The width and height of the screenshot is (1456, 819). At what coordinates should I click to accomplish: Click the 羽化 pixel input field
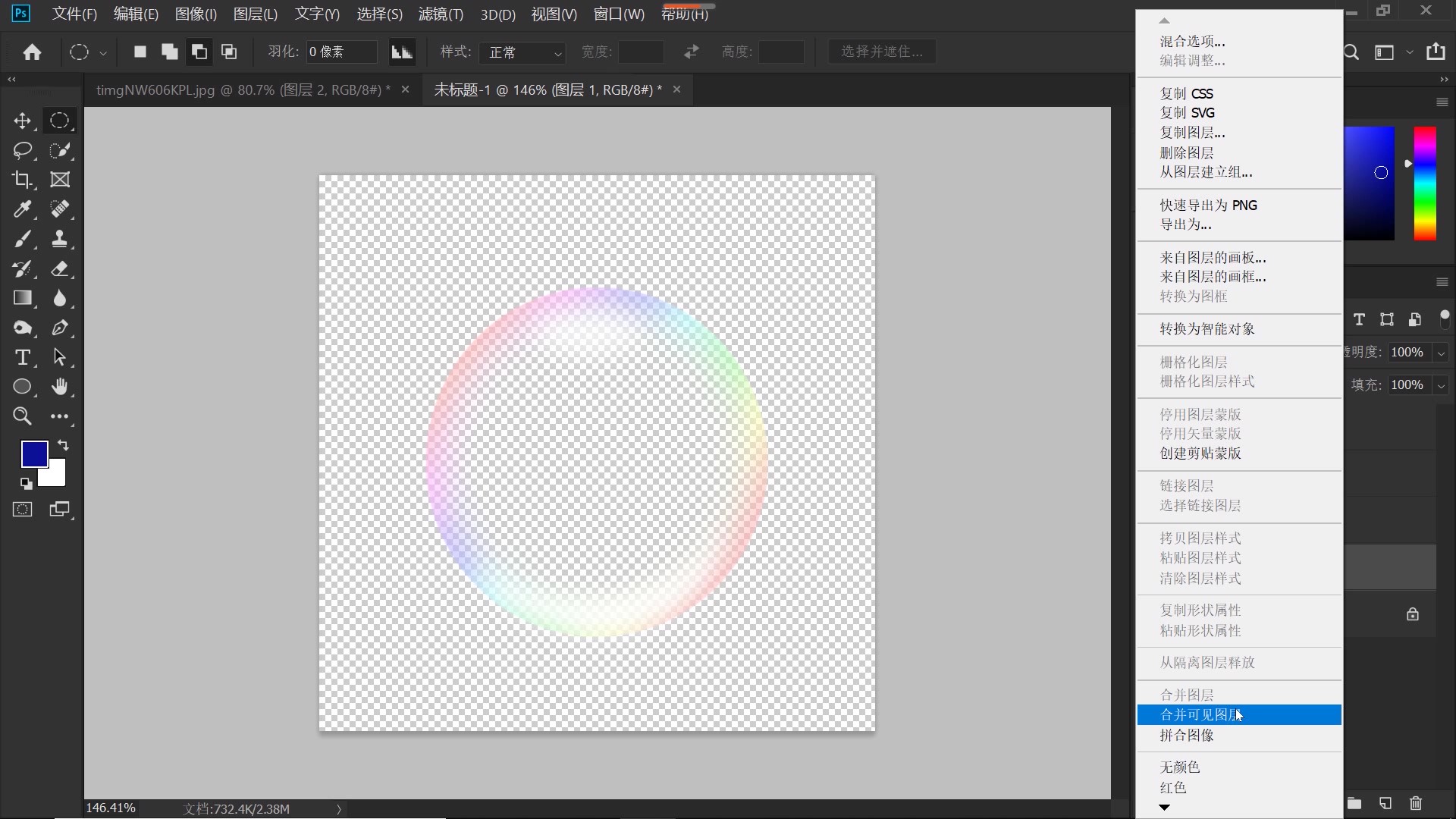[x=340, y=51]
